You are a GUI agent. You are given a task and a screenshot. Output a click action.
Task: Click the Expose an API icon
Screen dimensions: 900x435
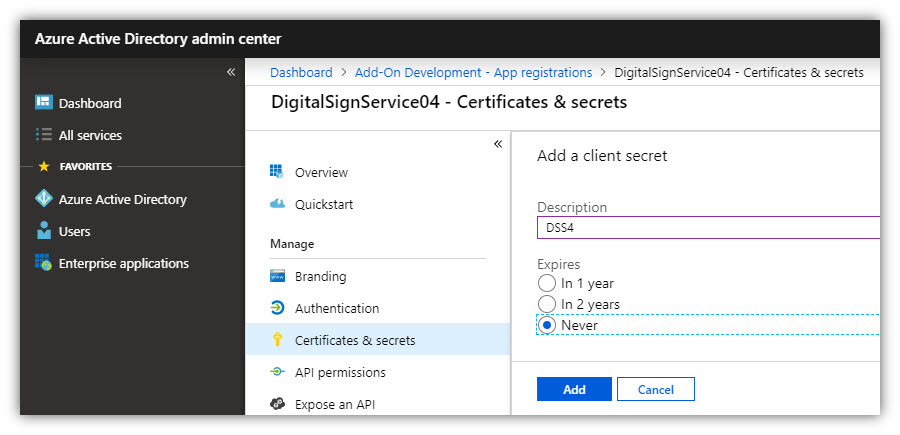(277, 404)
